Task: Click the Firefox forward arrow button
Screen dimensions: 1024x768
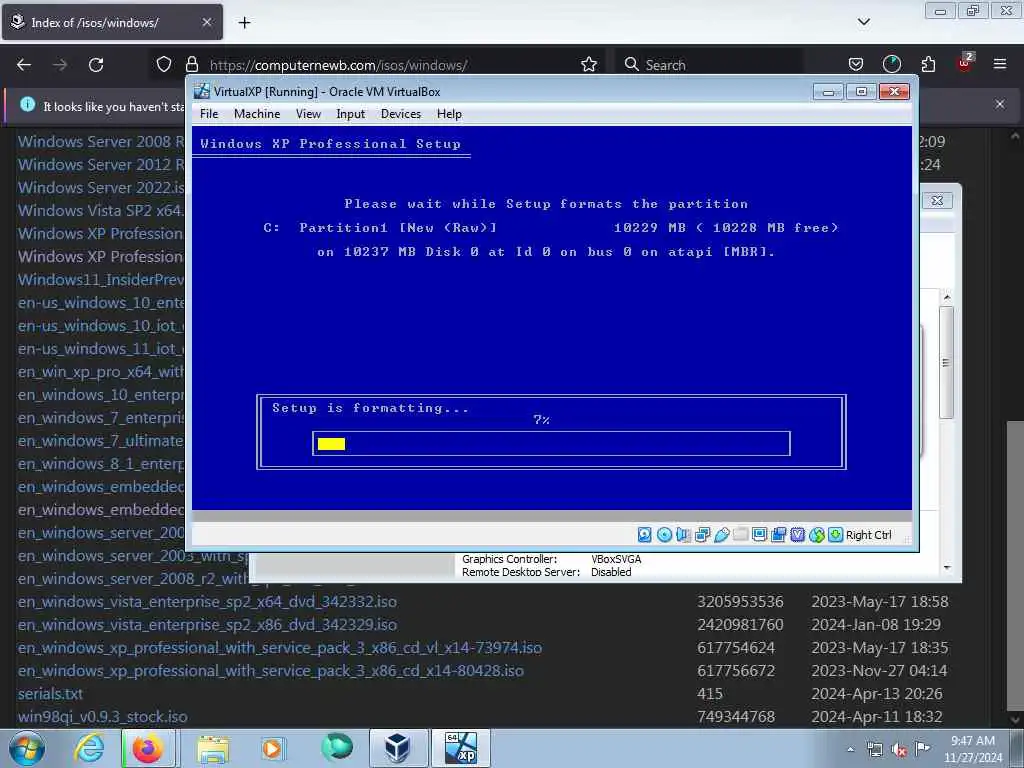Action: tap(60, 65)
